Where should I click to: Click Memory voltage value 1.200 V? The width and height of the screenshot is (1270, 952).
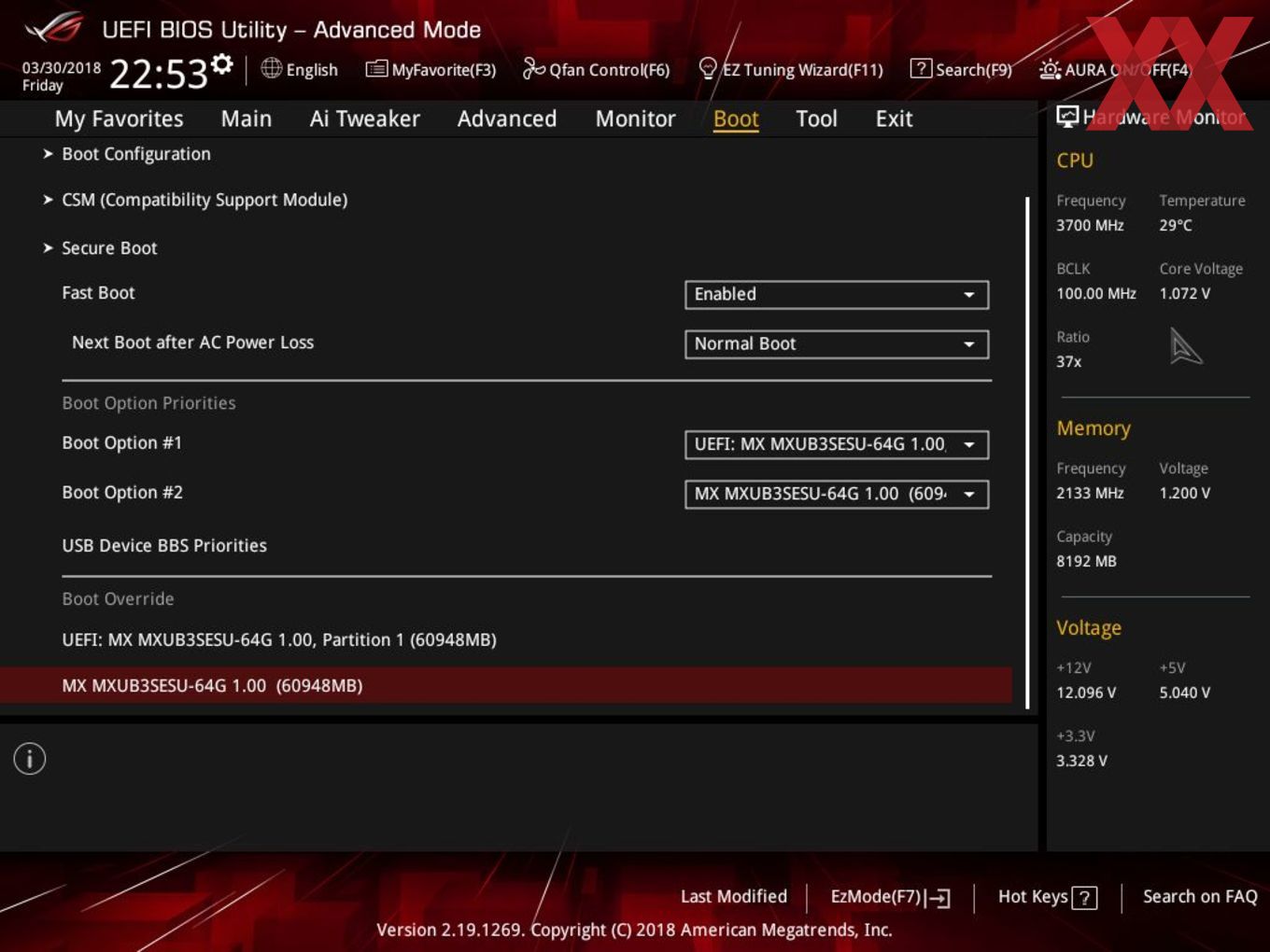(1185, 493)
